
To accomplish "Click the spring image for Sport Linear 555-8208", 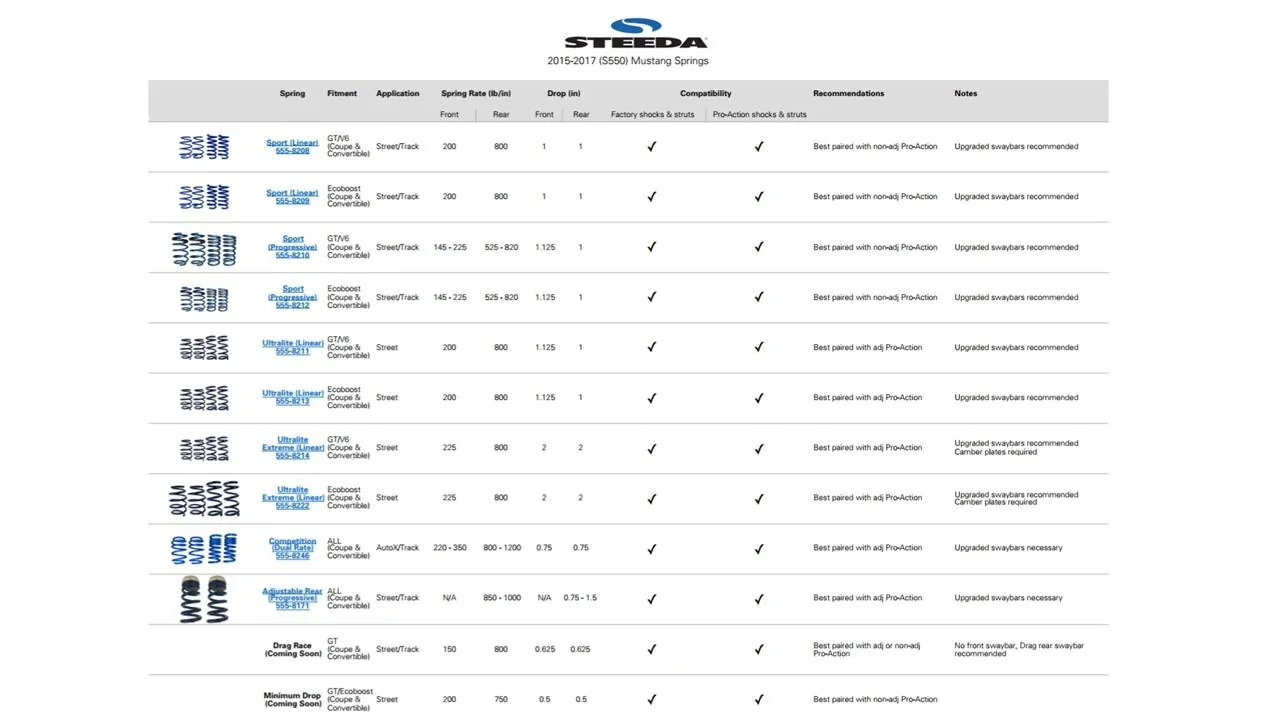I will (204, 146).
